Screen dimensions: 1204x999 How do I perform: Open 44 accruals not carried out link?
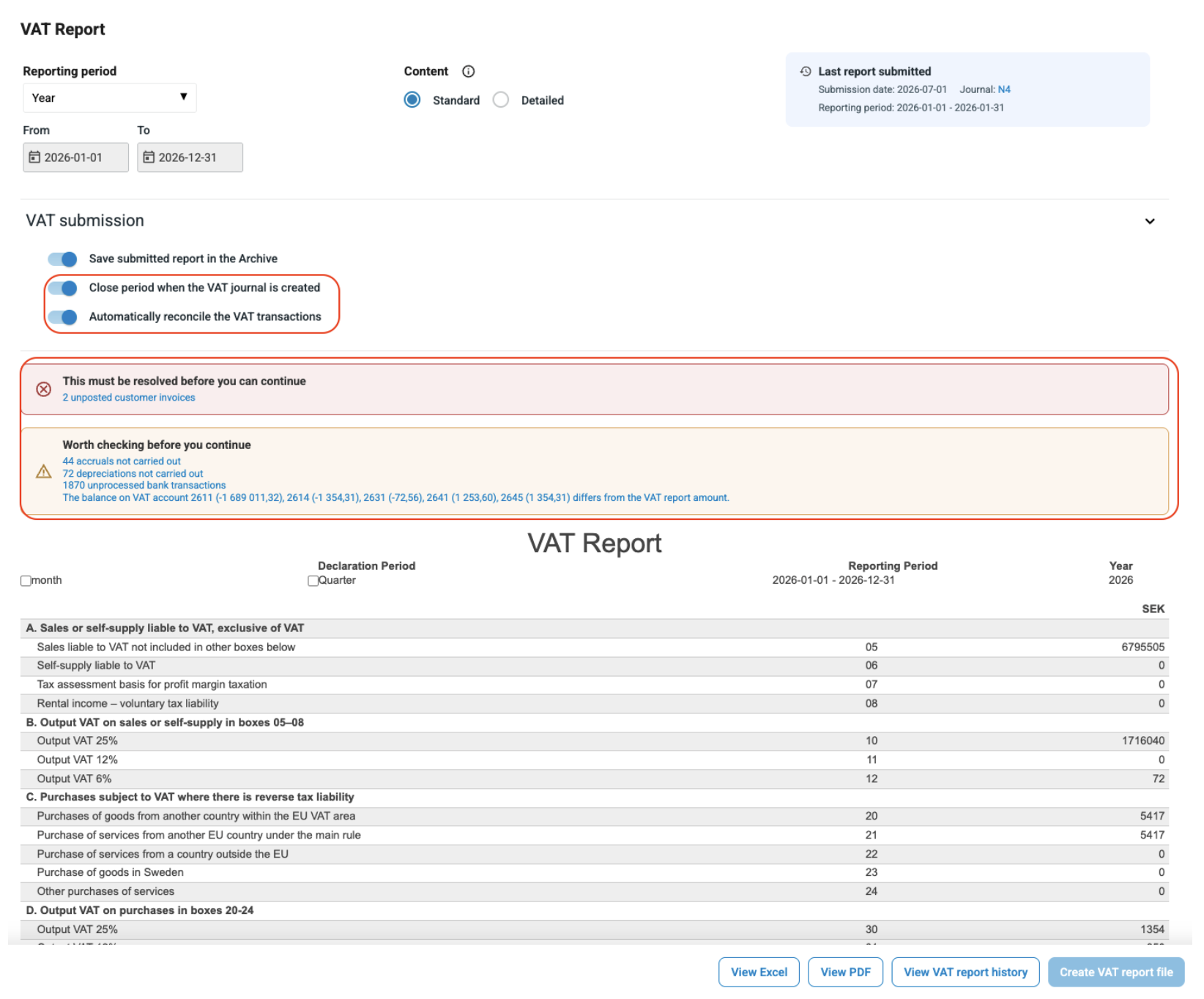pyautogui.click(x=122, y=461)
